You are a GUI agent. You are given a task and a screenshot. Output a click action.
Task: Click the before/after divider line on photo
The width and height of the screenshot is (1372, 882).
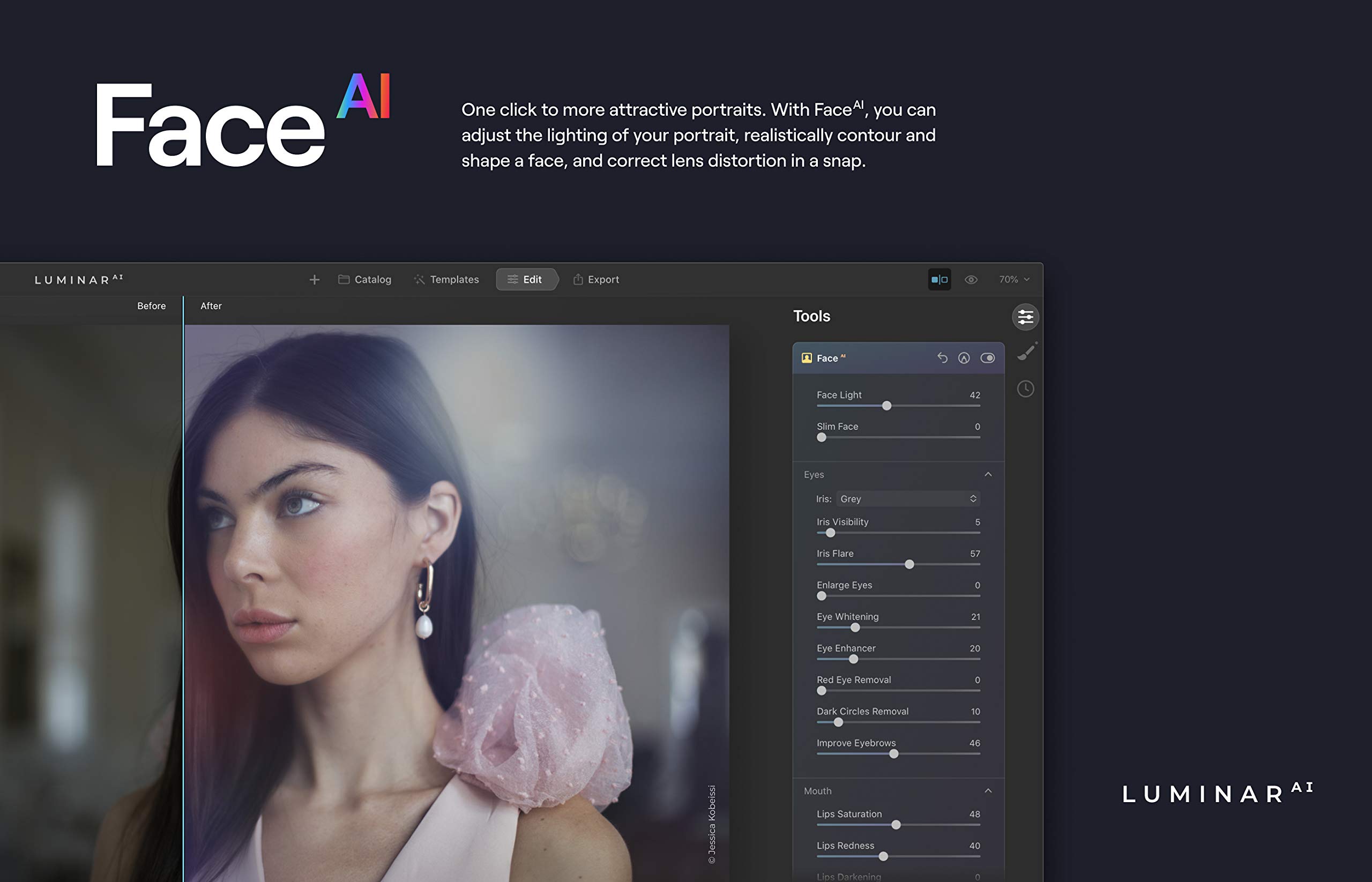point(183,573)
